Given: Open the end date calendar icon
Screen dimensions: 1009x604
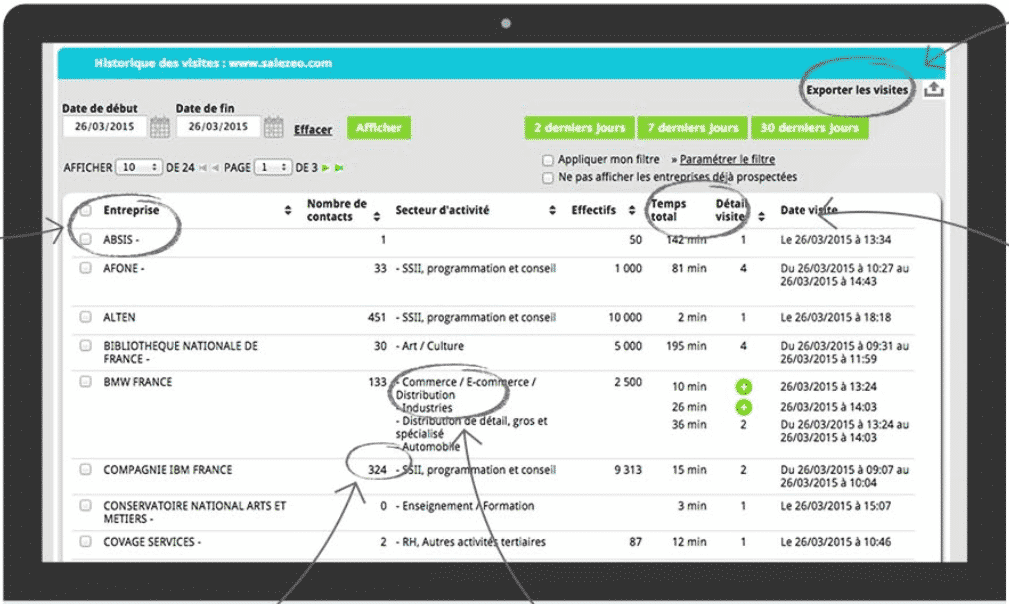Looking at the screenshot, I should 273,127.
